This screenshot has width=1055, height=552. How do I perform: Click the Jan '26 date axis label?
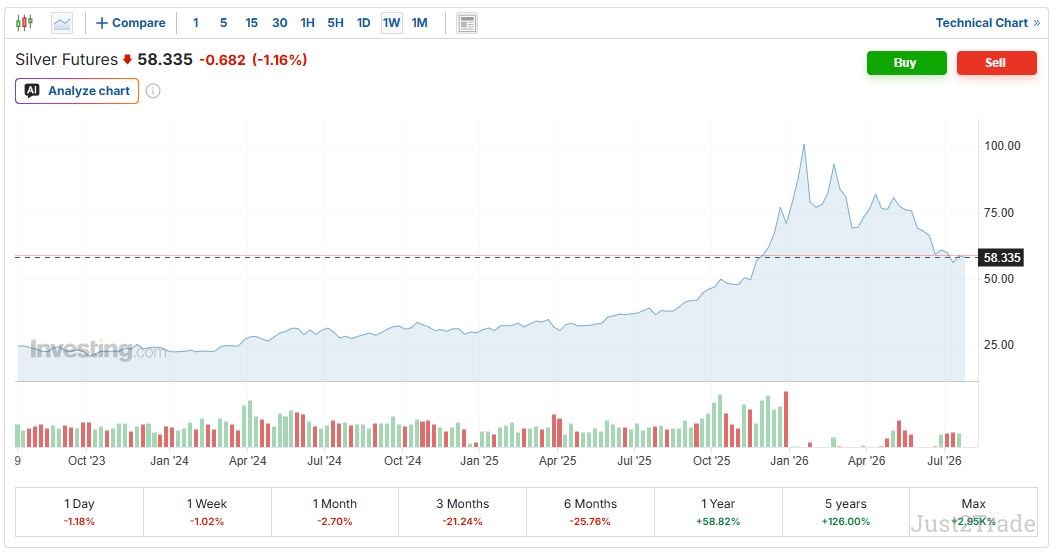[789, 460]
